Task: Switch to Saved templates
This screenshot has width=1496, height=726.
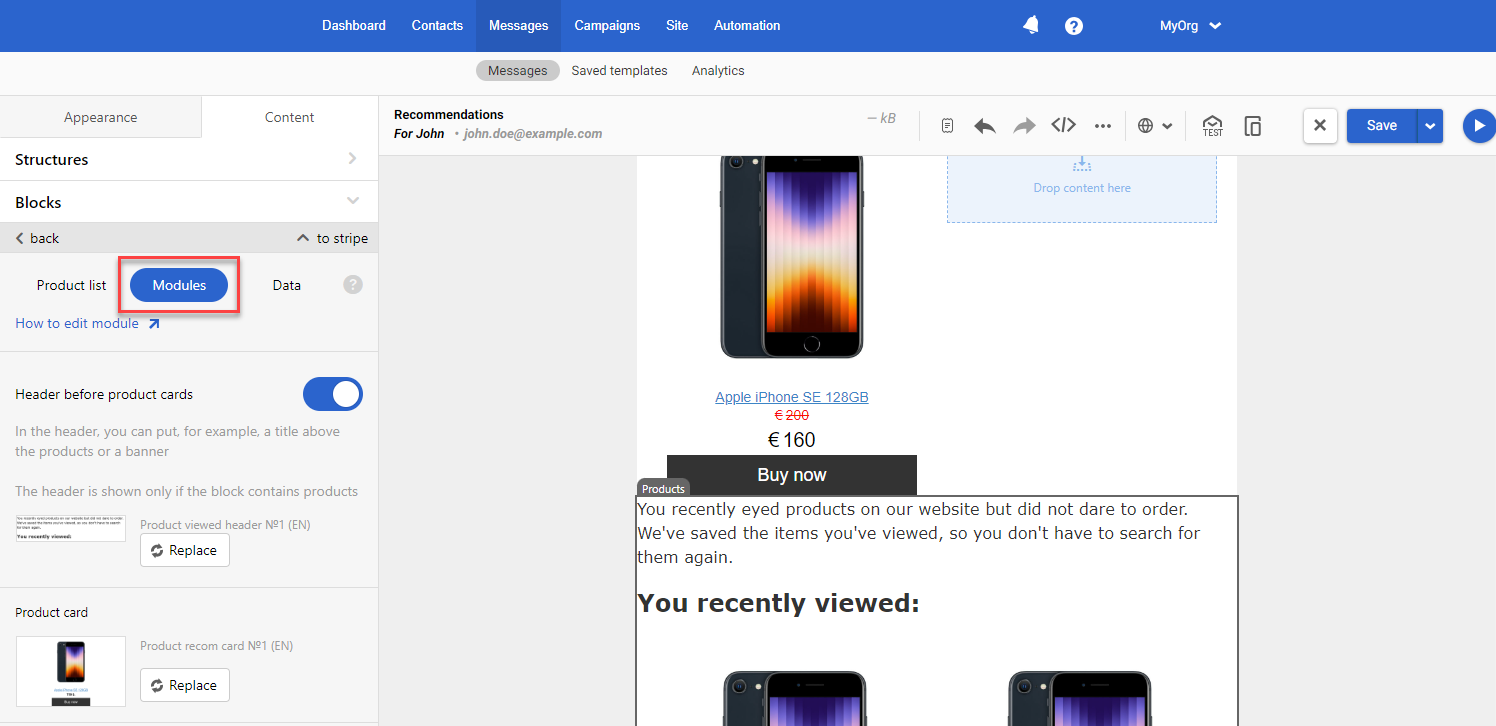Action: pos(619,71)
